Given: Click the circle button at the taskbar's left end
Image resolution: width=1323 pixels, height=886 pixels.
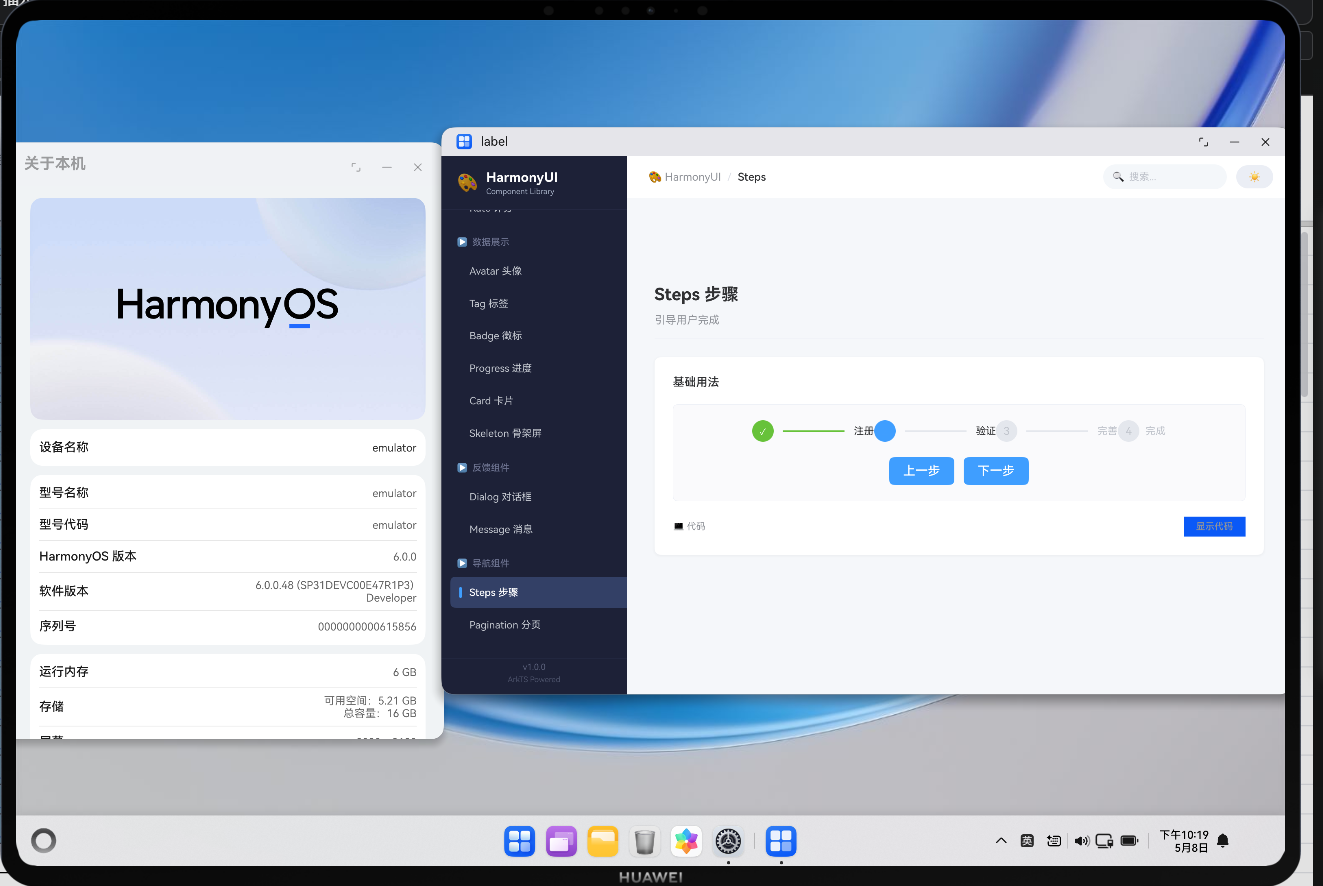Looking at the screenshot, I should 43,841.
